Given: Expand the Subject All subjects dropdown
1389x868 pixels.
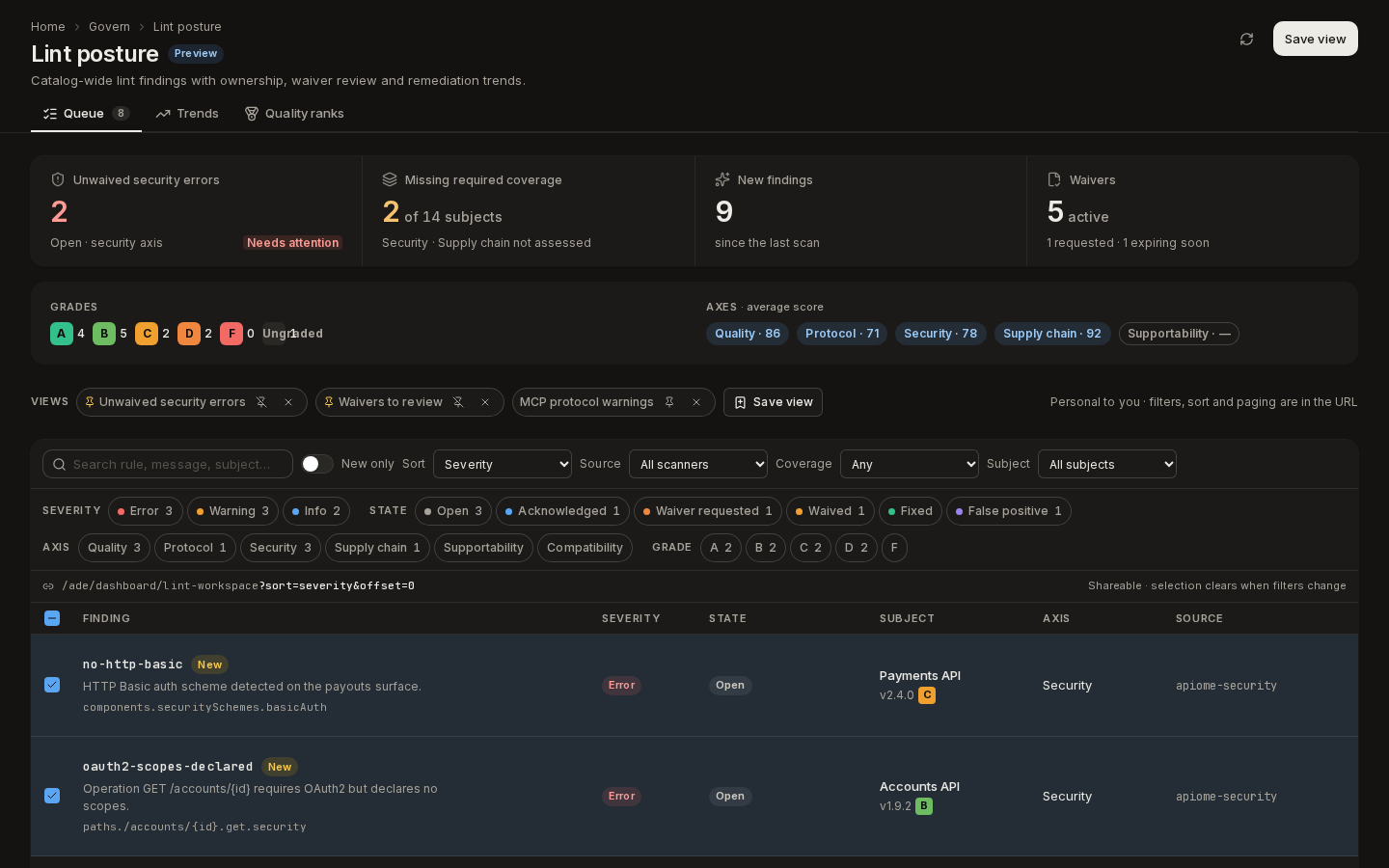Looking at the screenshot, I should [1107, 464].
